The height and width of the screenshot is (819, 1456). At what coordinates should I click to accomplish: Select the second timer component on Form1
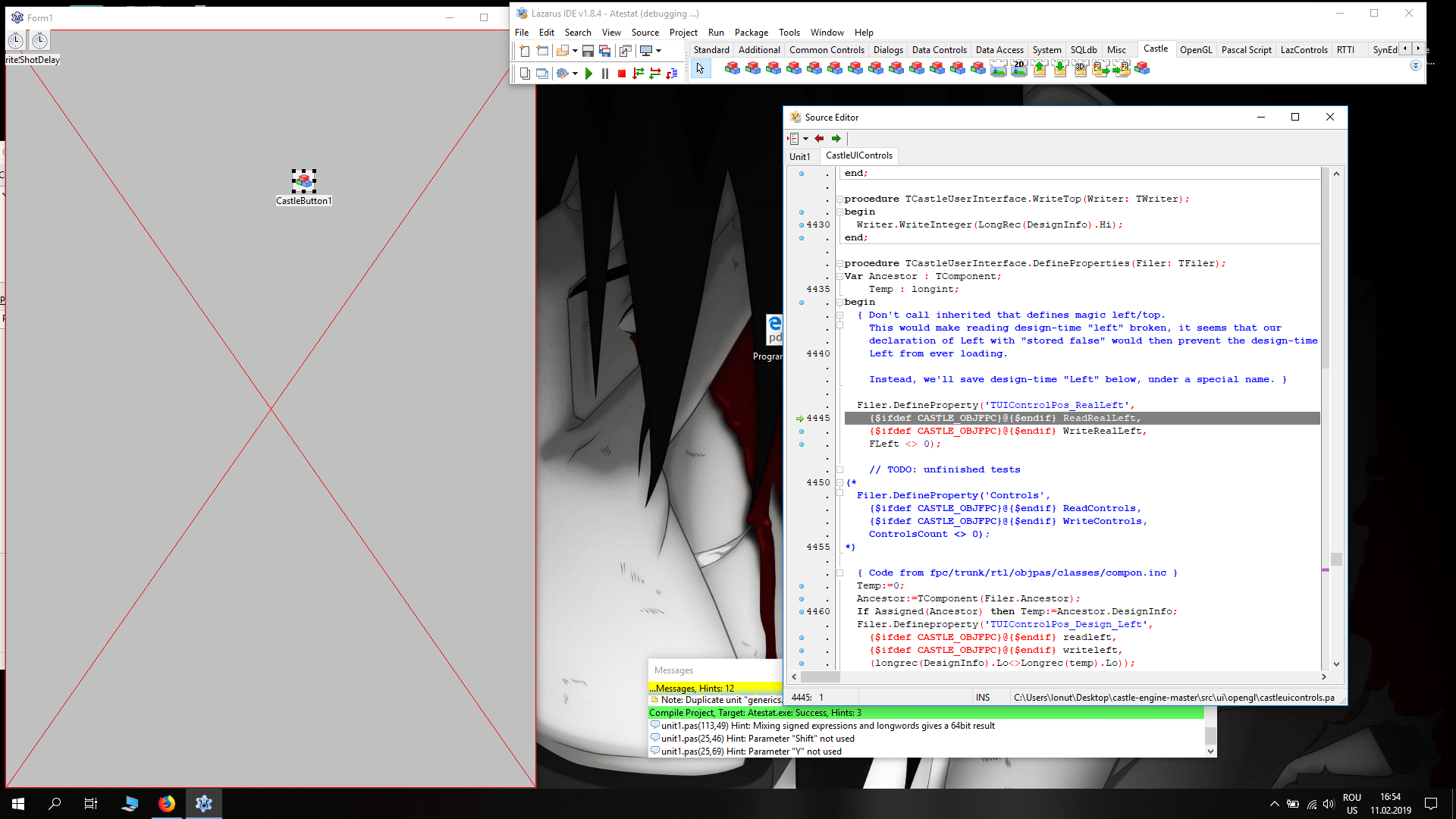tap(40, 41)
